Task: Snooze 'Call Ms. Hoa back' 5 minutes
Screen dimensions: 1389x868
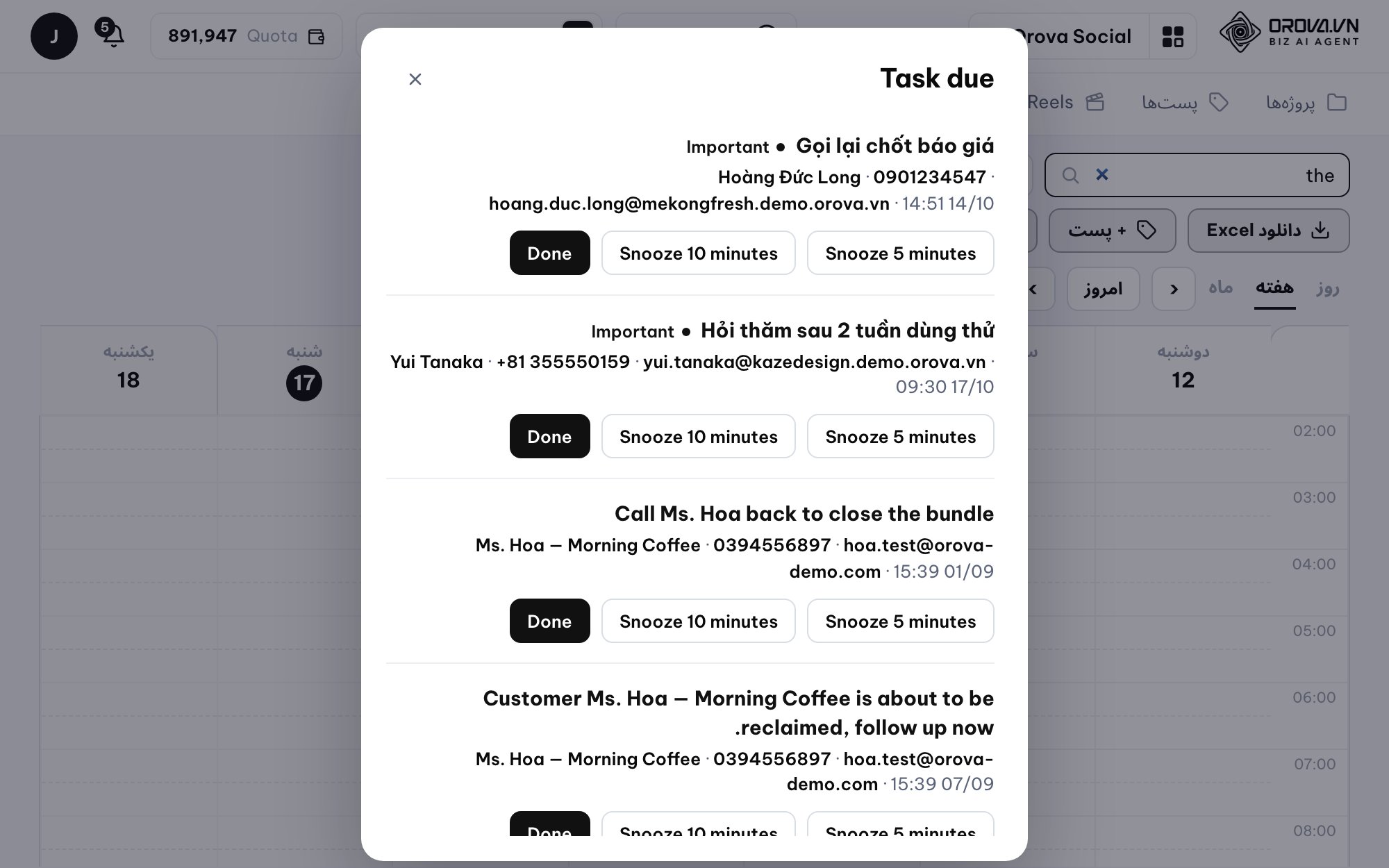Action: click(900, 621)
